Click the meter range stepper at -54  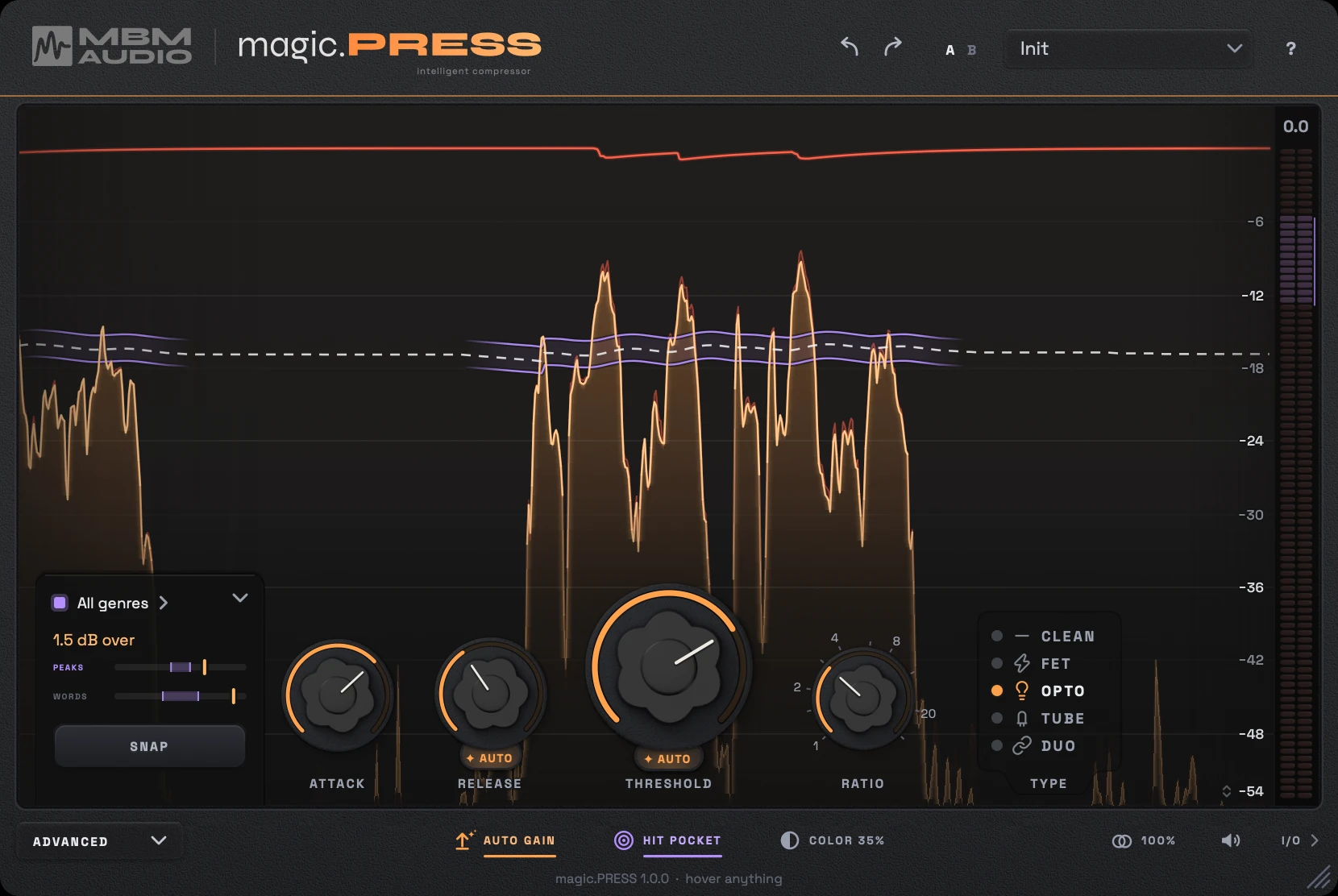[1227, 791]
